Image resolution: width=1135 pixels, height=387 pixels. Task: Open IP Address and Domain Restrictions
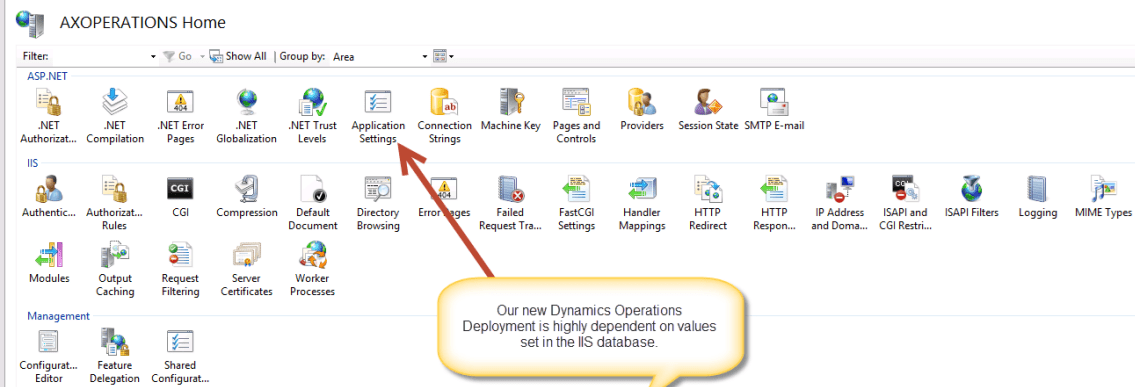(840, 203)
